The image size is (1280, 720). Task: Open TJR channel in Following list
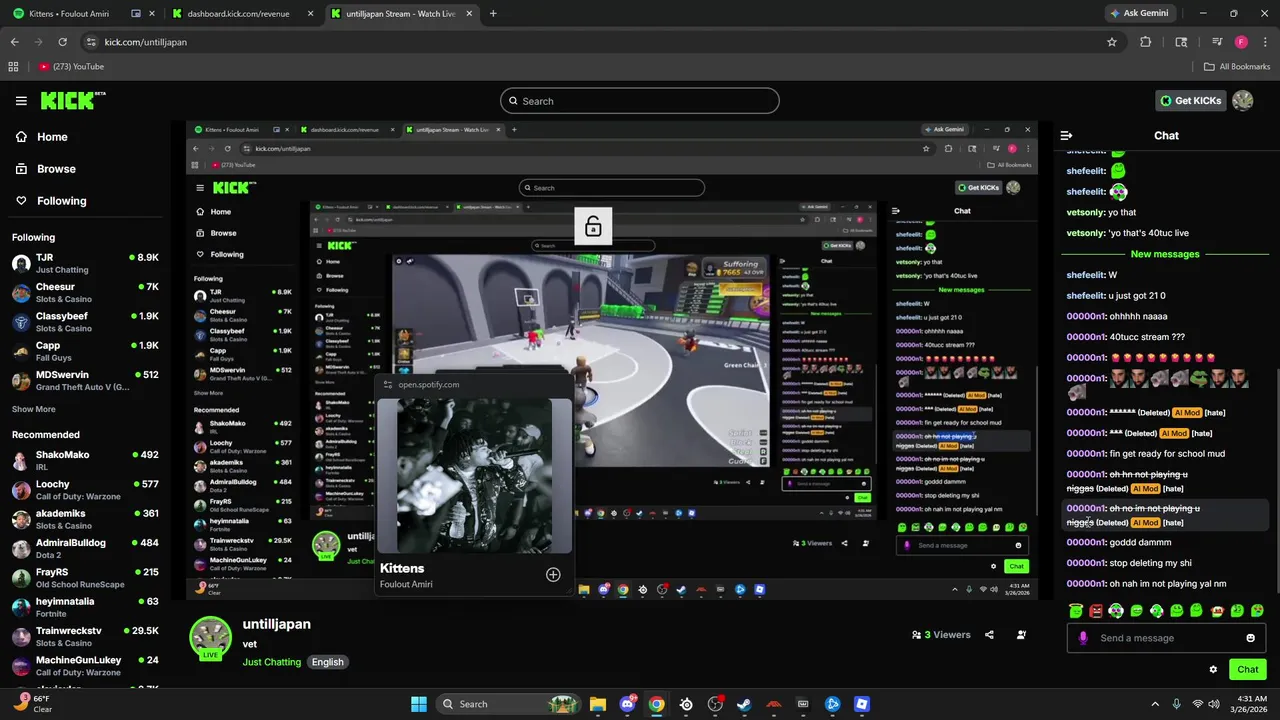click(85, 263)
